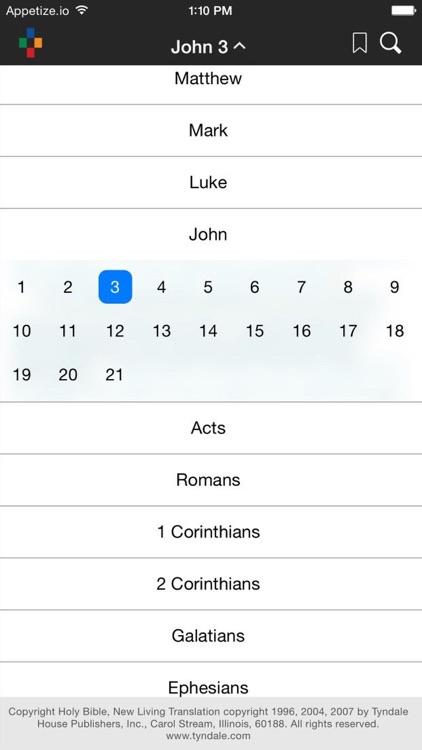This screenshot has height=750, width=422.
Task: Collapse the John 3 chapter picker
Action: click(208, 46)
